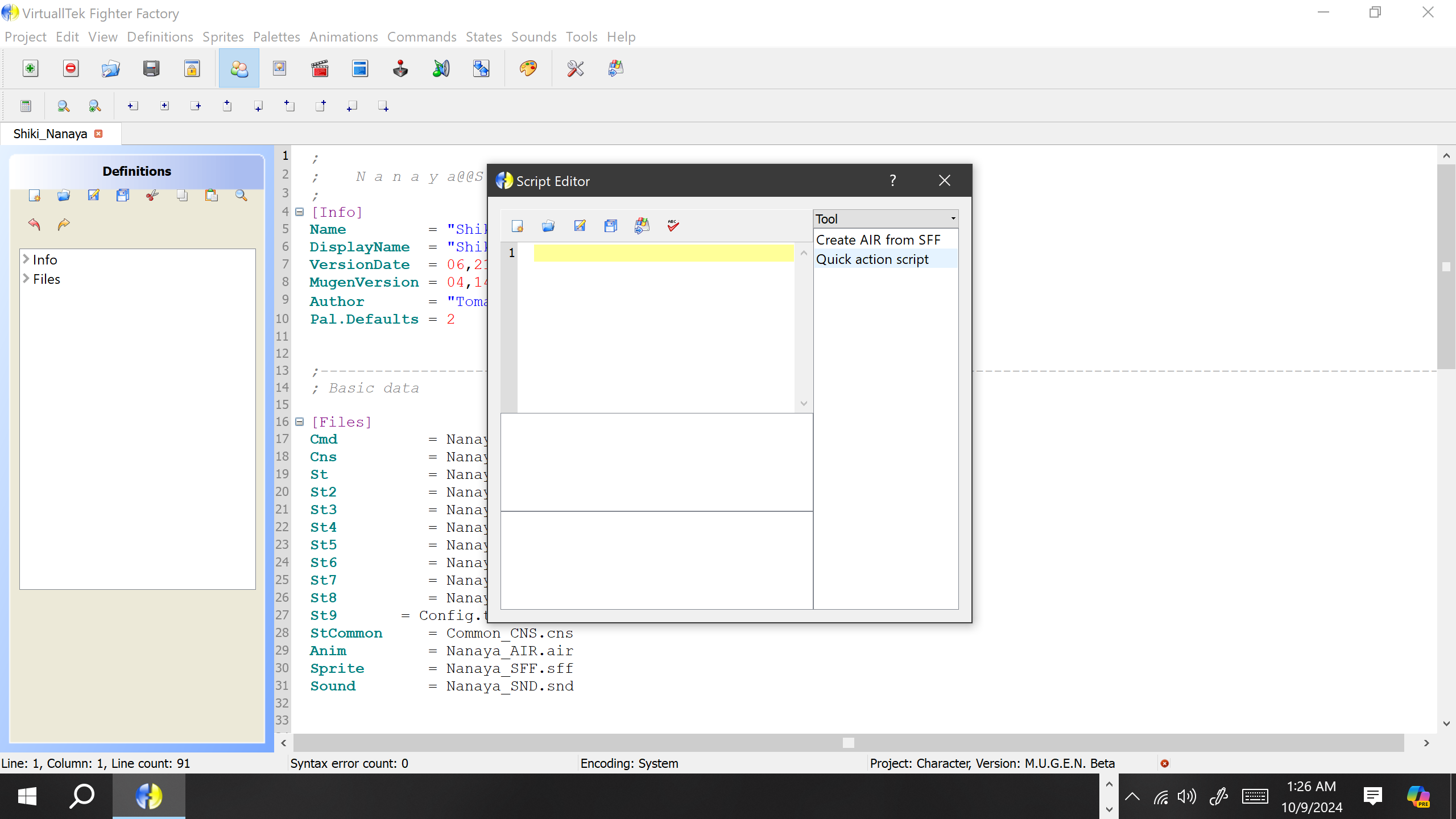This screenshot has height=819, width=1456.
Task: Select Quick action script entry
Action: [872, 259]
